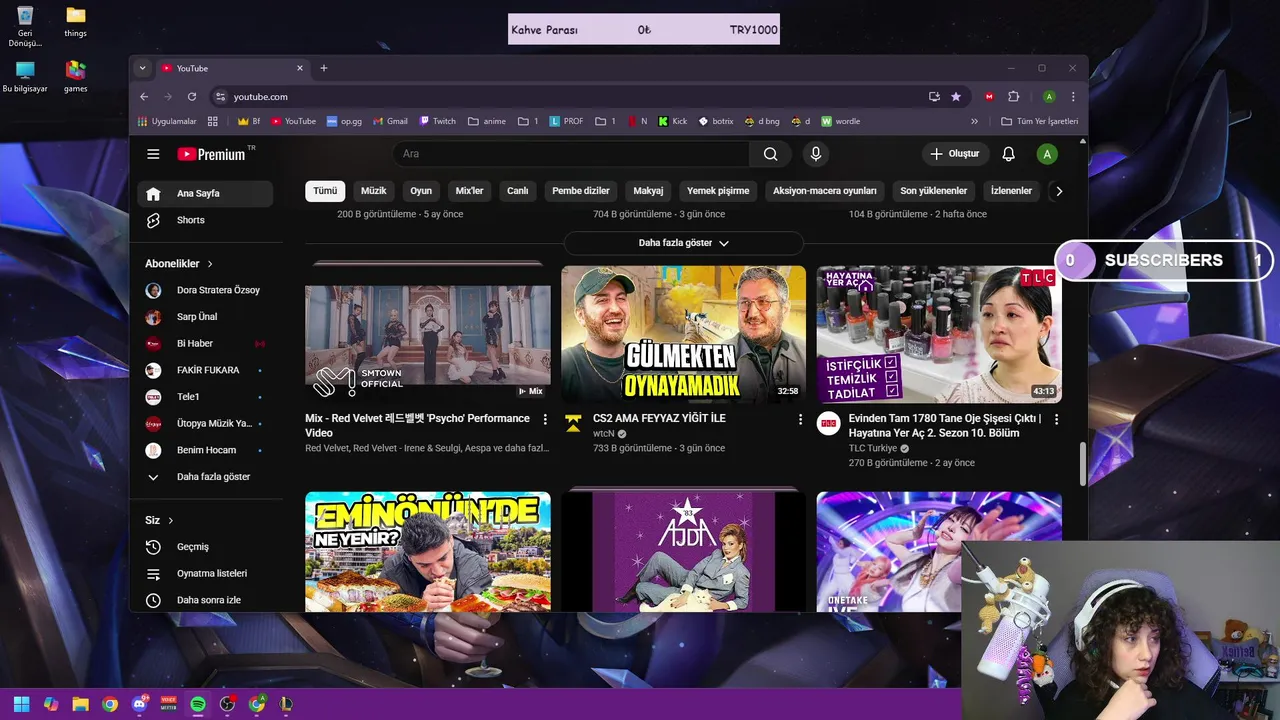Open the anime bookmarks folder
The width and height of the screenshot is (1280, 720).
point(487,121)
